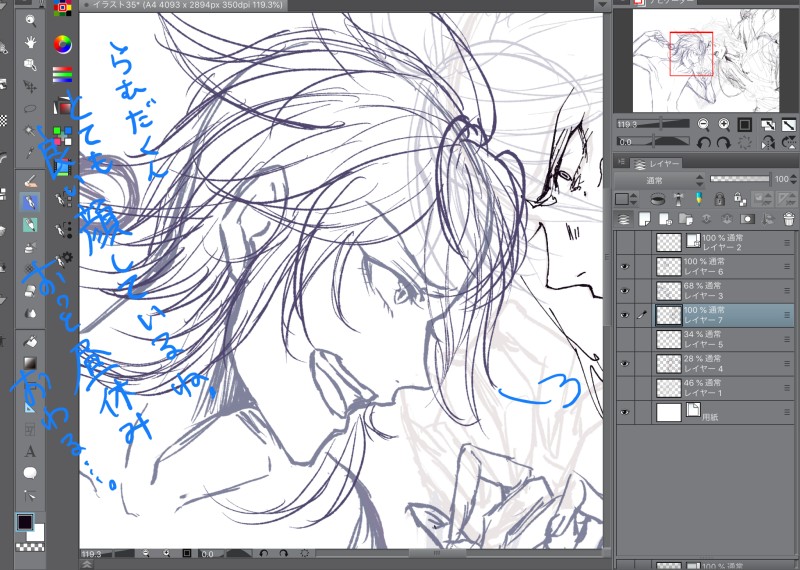Zoom in in the Navigator panel

tap(724, 124)
